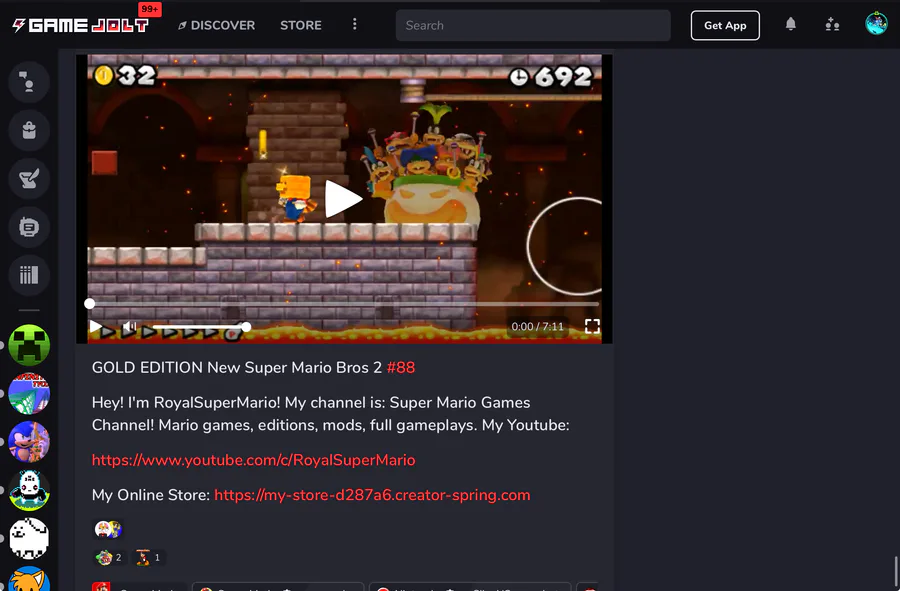900x591 pixels.
Task: Open the friends list icon
Action: pos(832,25)
